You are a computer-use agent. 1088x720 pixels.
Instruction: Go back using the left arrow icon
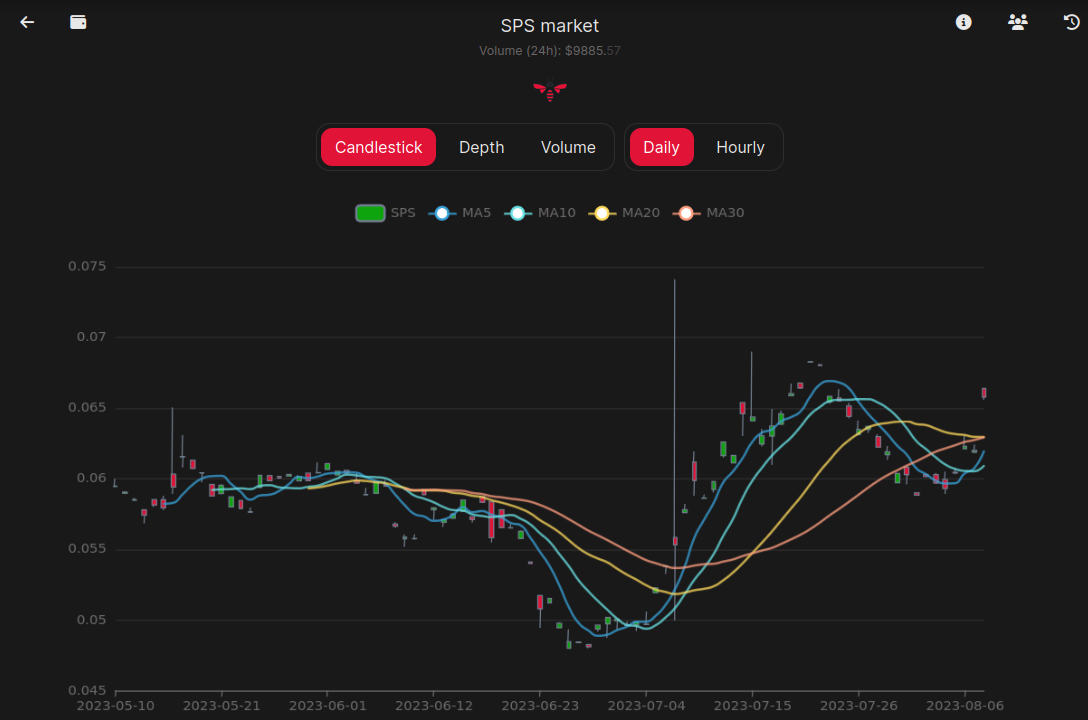pyautogui.click(x=27, y=22)
